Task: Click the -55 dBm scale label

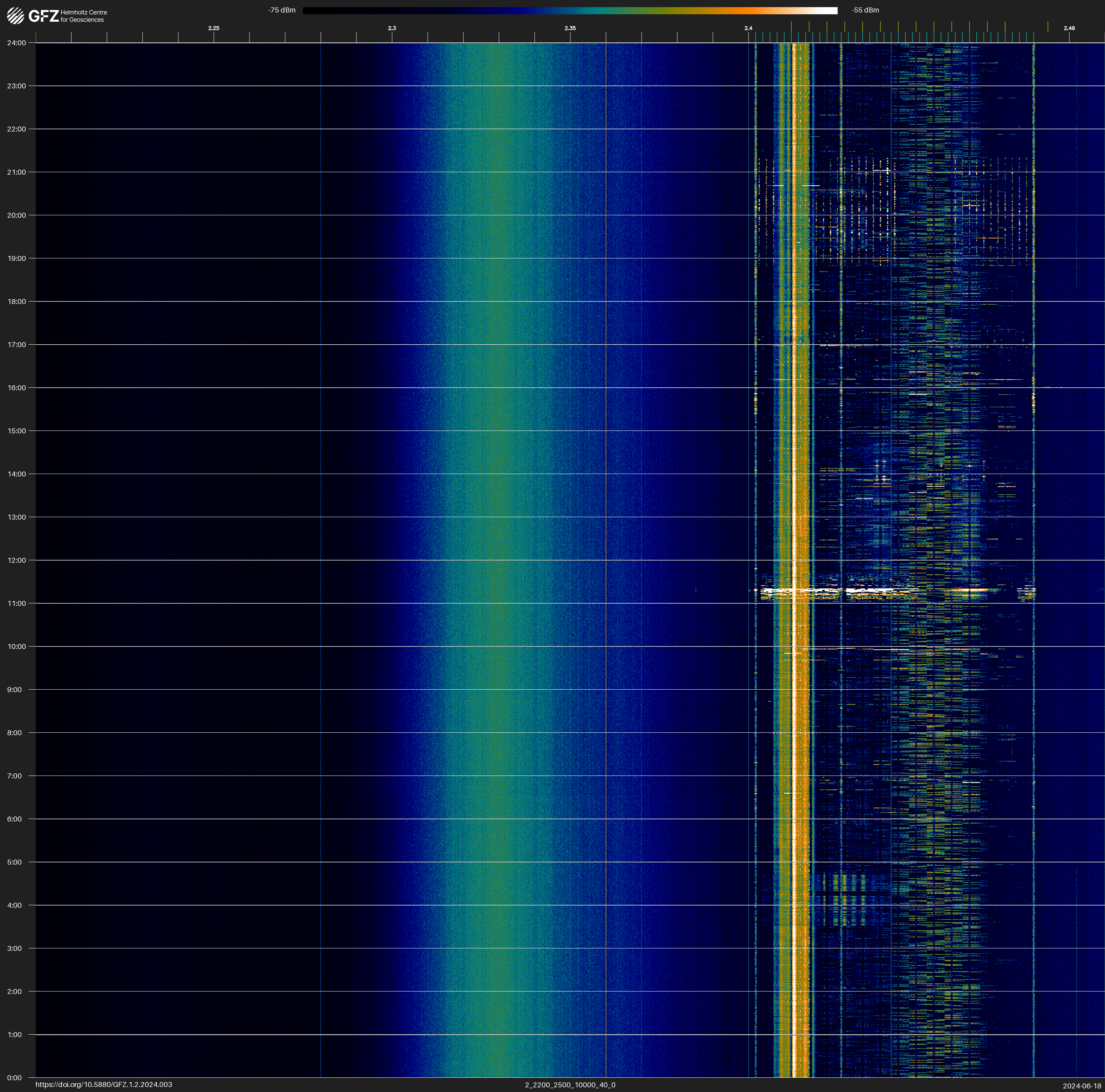Action: 865,10
